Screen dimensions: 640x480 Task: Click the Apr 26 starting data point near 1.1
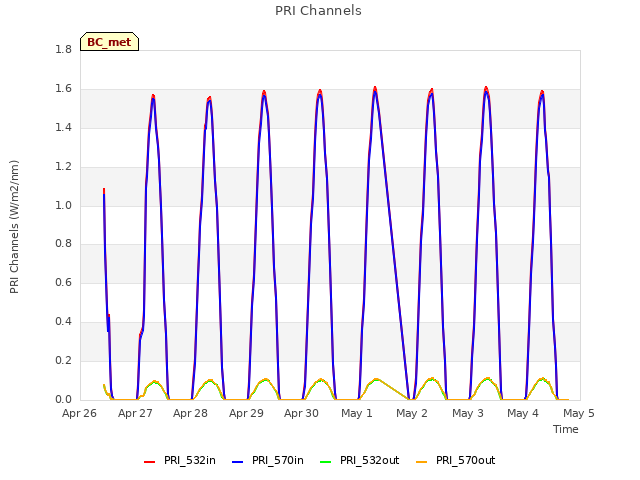pyautogui.click(x=104, y=191)
